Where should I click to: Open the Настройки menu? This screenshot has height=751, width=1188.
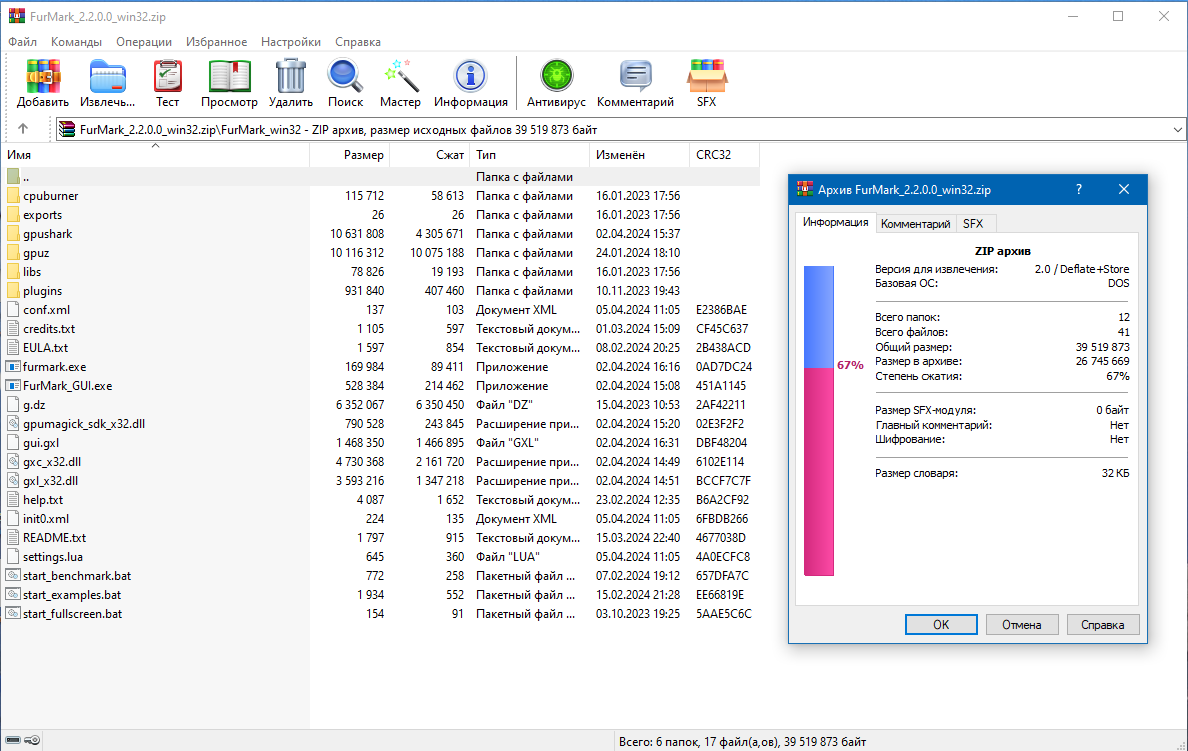click(x=291, y=42)
